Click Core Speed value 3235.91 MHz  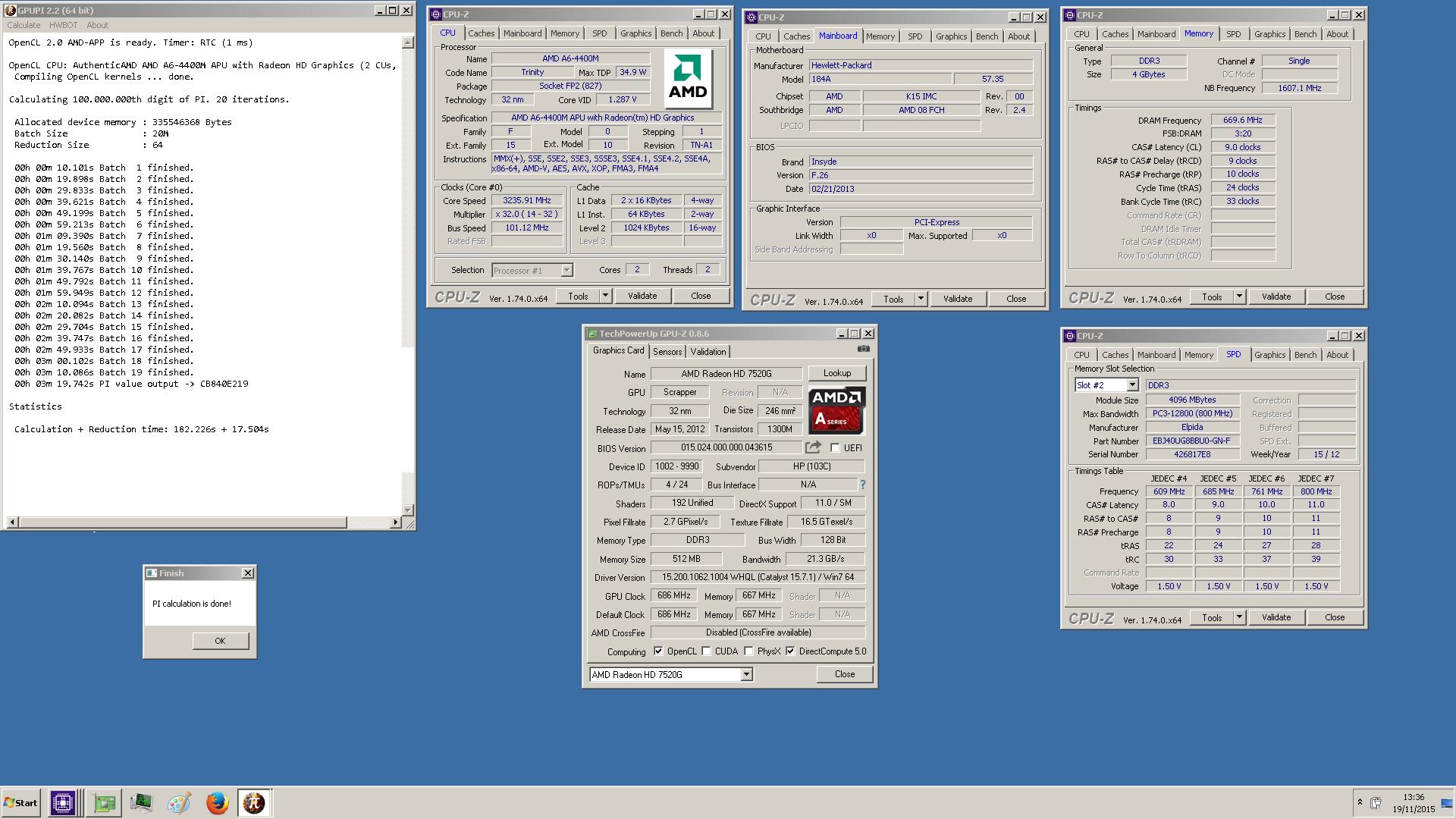(x=527, y=201)
